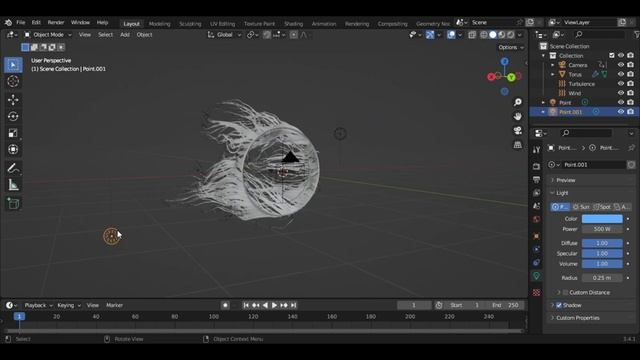Hide Point.001 in viewport via eye icon
Image resolution: width=640 pixels, height=360 pixels.
click(621, 112)
